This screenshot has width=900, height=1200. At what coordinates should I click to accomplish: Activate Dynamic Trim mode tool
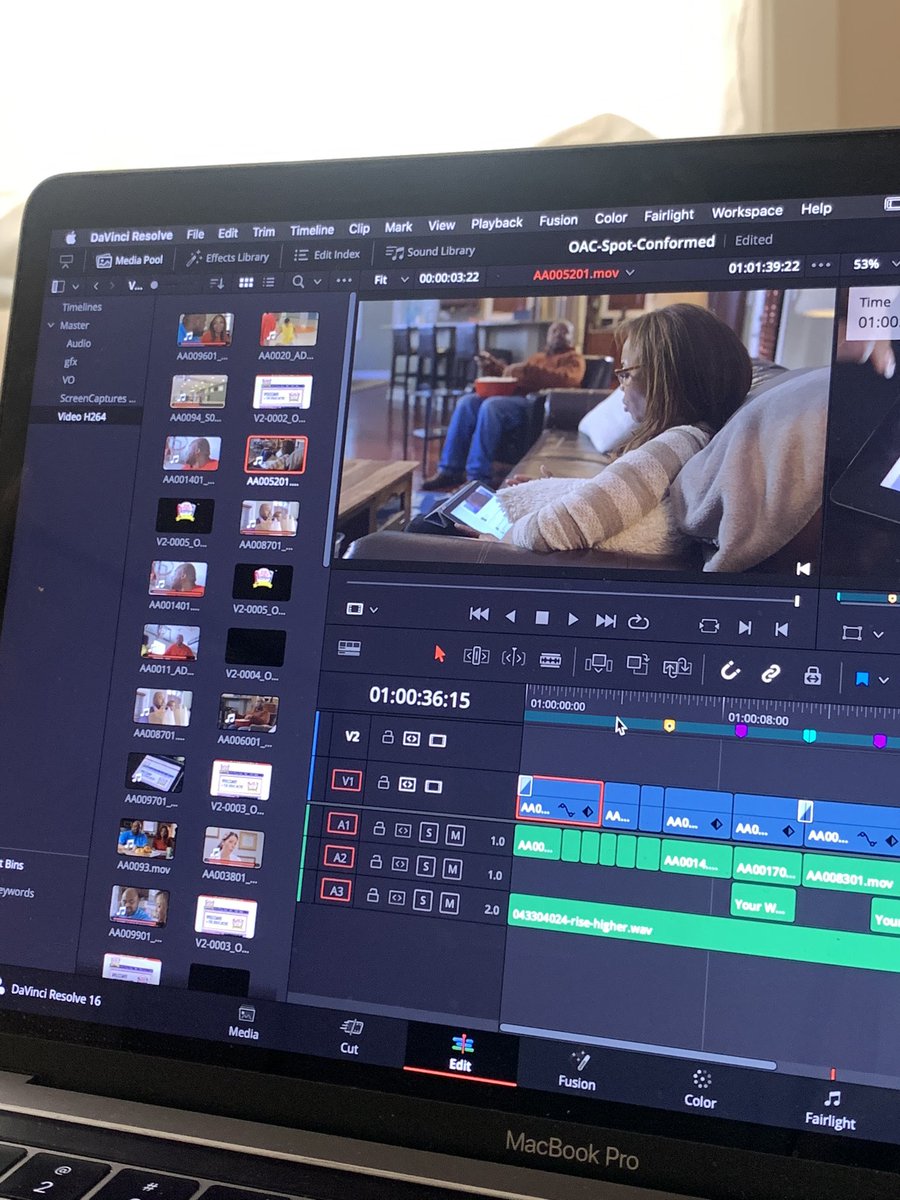[513, 658]
